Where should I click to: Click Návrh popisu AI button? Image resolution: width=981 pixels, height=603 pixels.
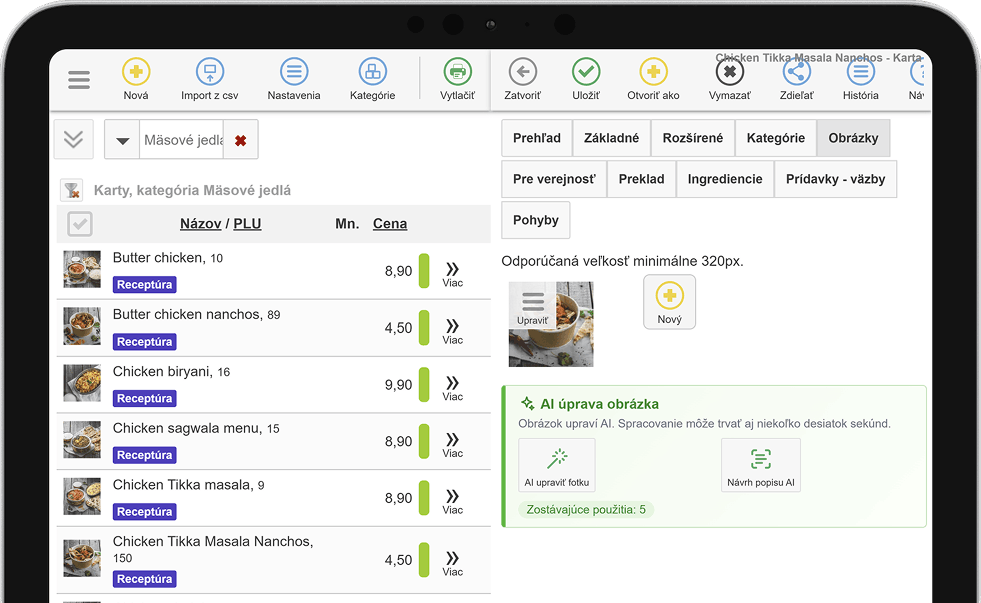761,465
